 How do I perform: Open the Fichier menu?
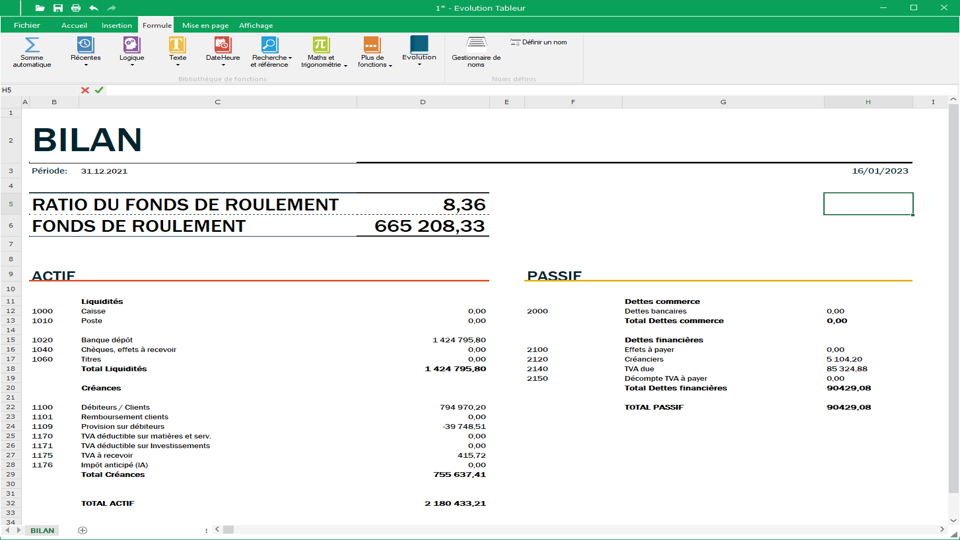tap(27, 25)
